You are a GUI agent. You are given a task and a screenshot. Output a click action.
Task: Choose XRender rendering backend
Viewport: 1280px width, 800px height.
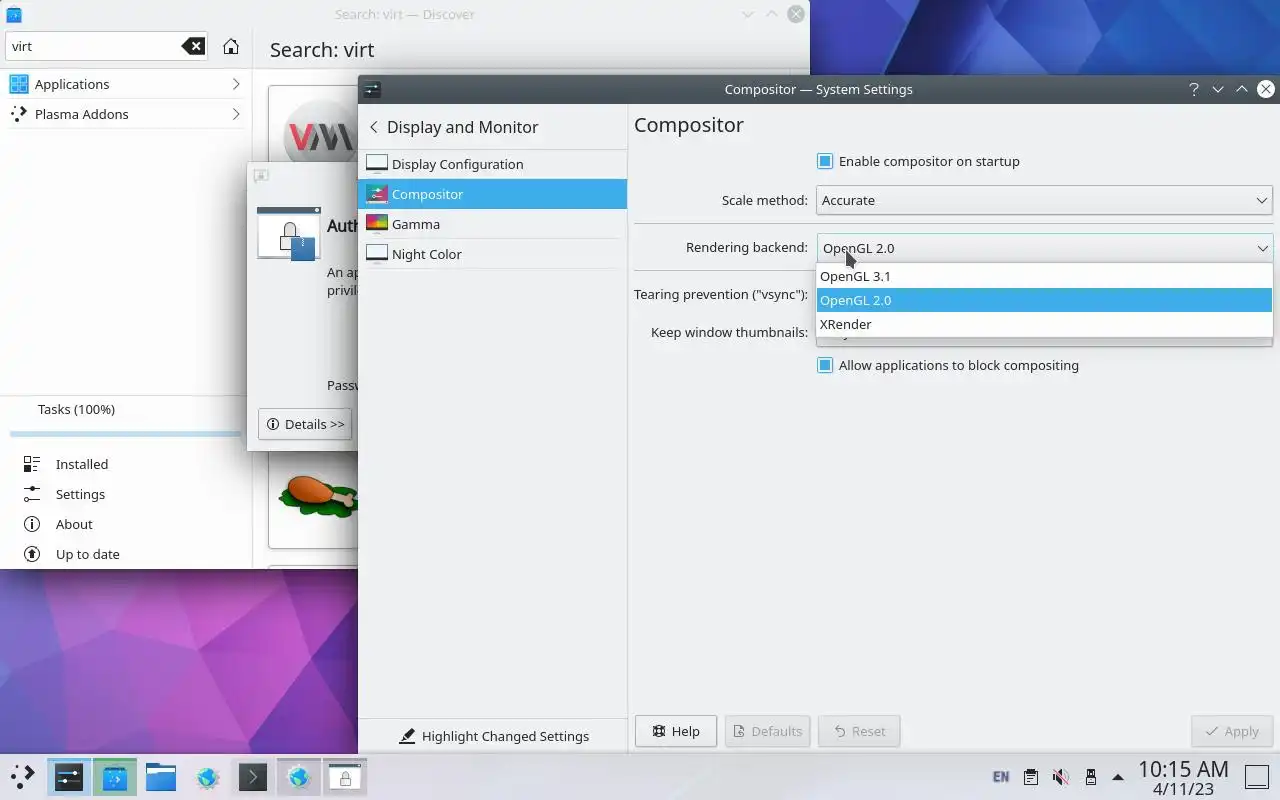(x=1044, y=324)
